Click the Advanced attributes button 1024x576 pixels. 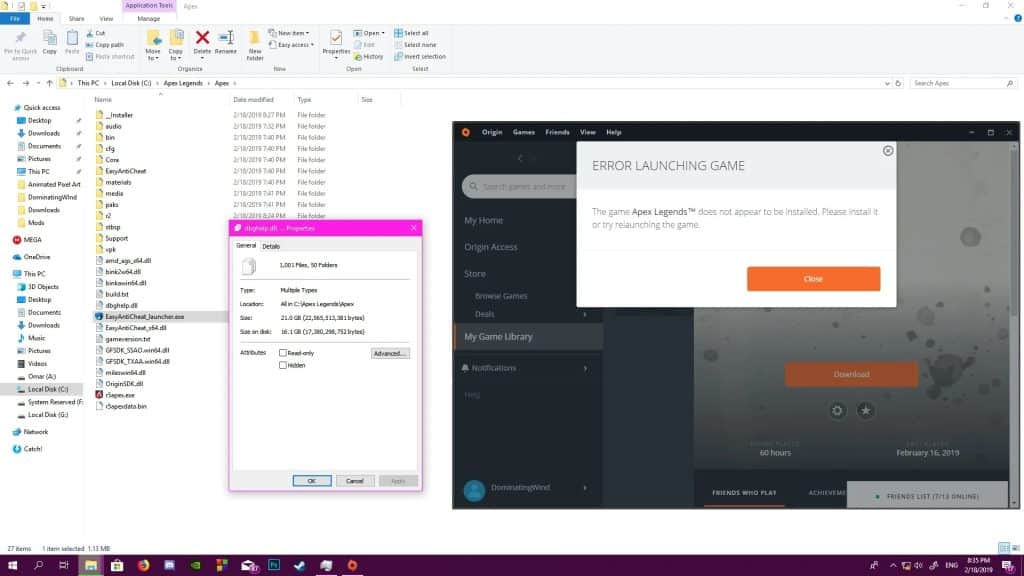click(x=390, y=353)
